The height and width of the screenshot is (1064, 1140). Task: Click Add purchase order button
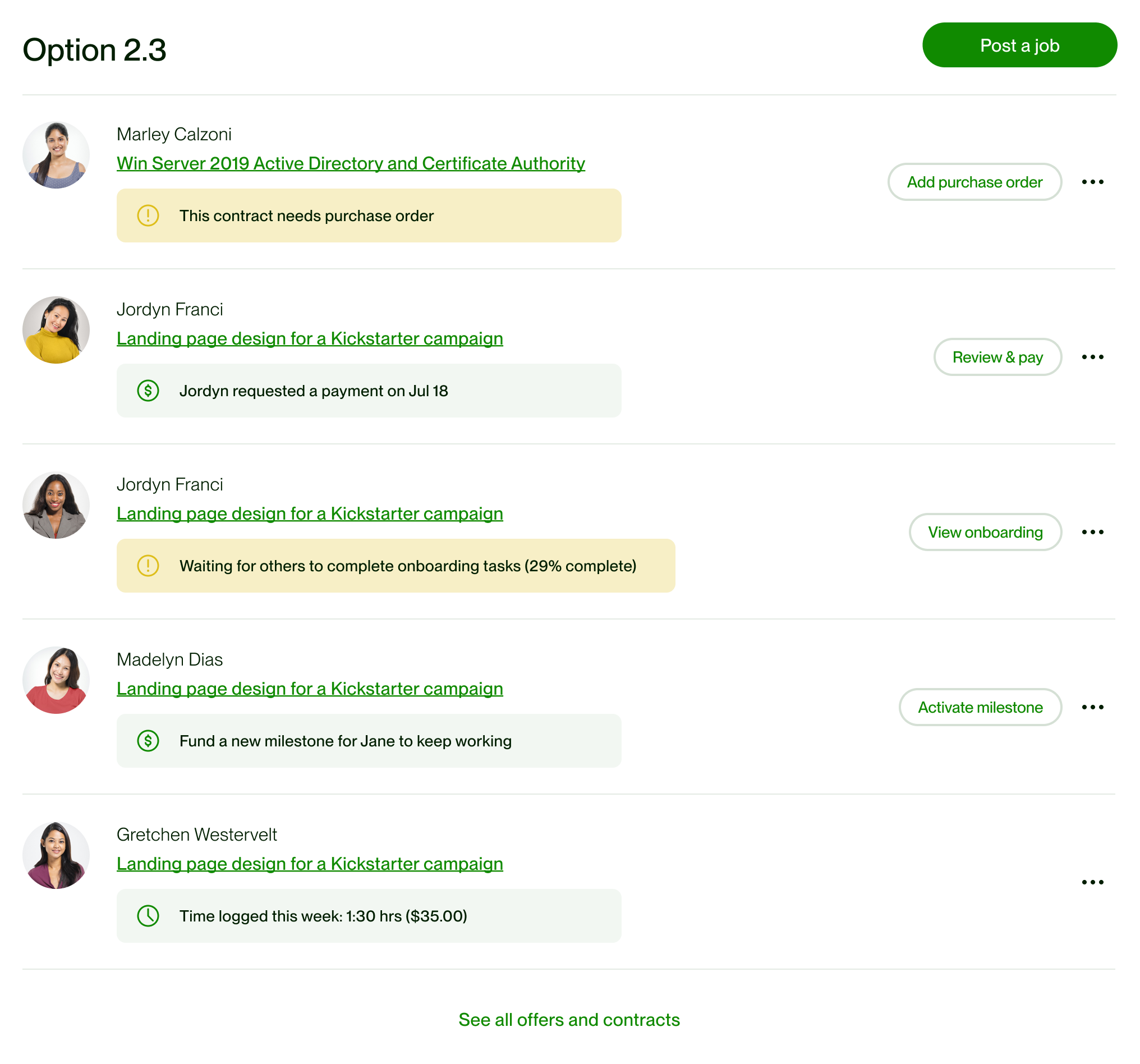click(974, 182)
